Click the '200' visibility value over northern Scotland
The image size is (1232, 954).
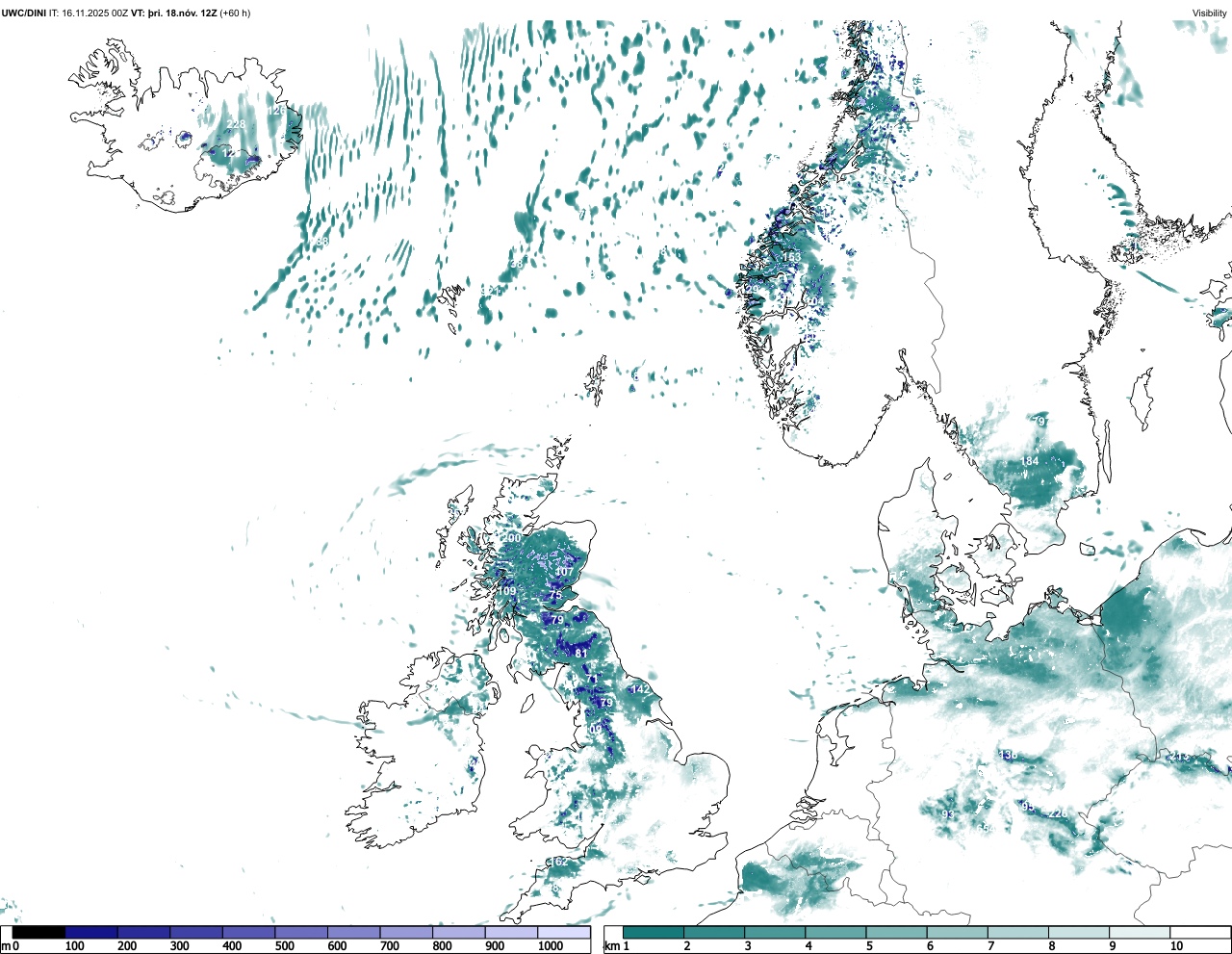point(512,538)
